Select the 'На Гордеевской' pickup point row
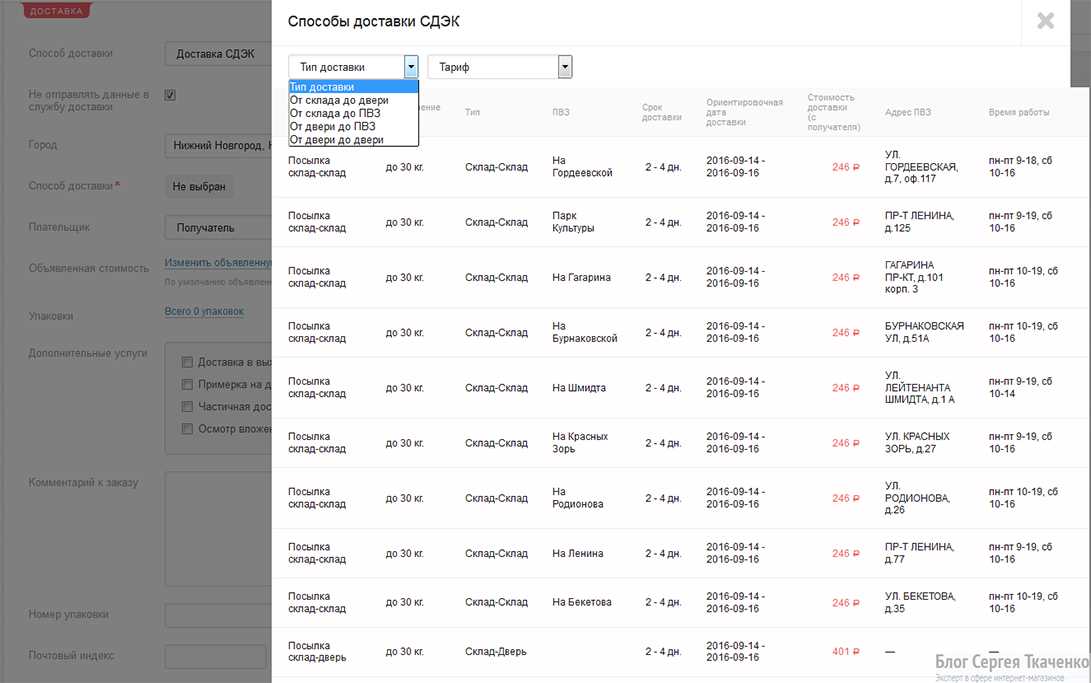This screenshot has width=1091, height=683. tap(583, 167)
